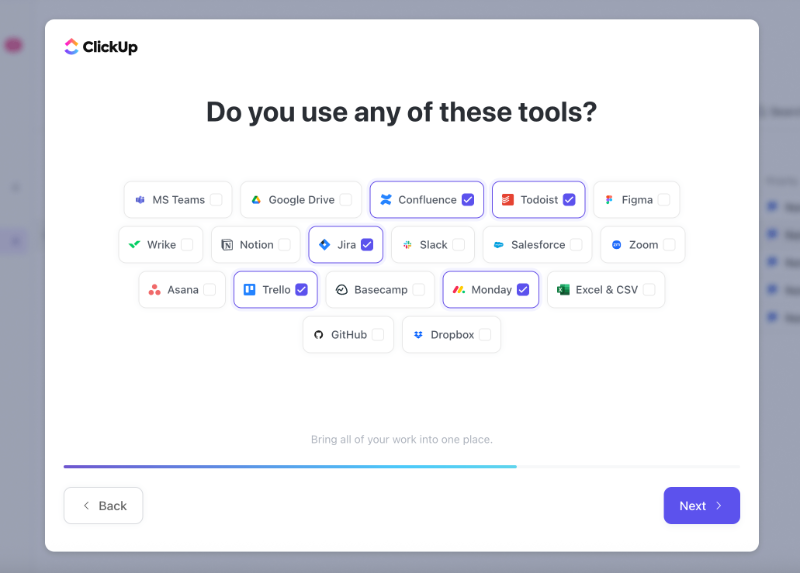800x573 pixels.
Task: Click the MS Teams logo icon
Action: [x=140, y=200]
